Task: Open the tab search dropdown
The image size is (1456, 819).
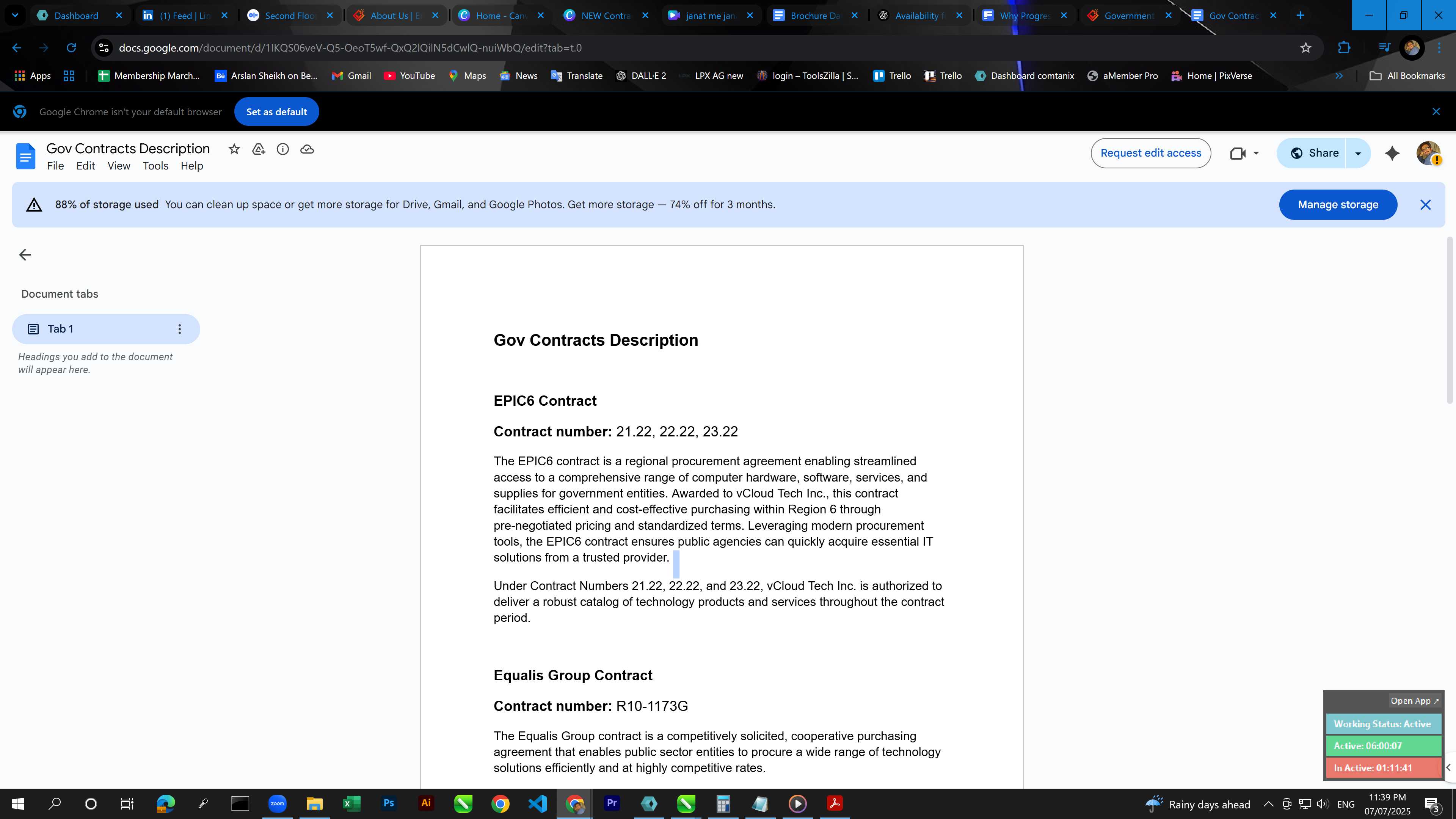Action: [x=15, y=16]
